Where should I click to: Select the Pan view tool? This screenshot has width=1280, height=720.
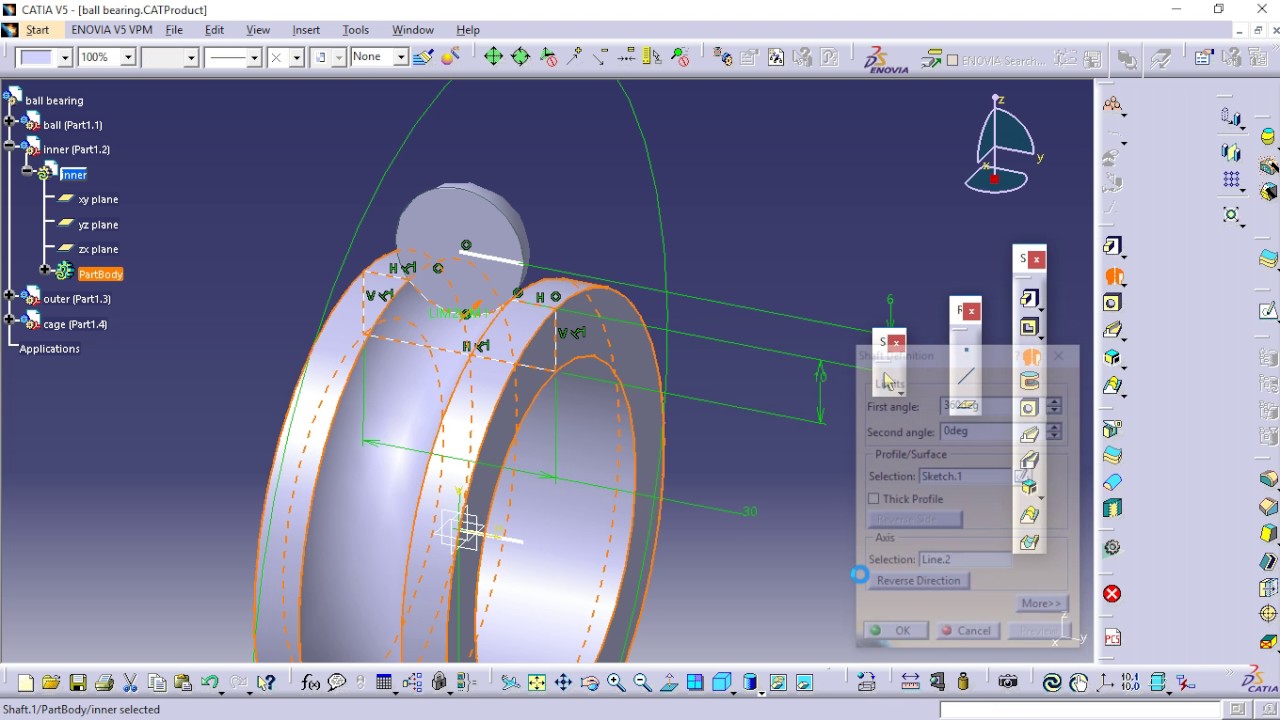[x=563, y=683]
